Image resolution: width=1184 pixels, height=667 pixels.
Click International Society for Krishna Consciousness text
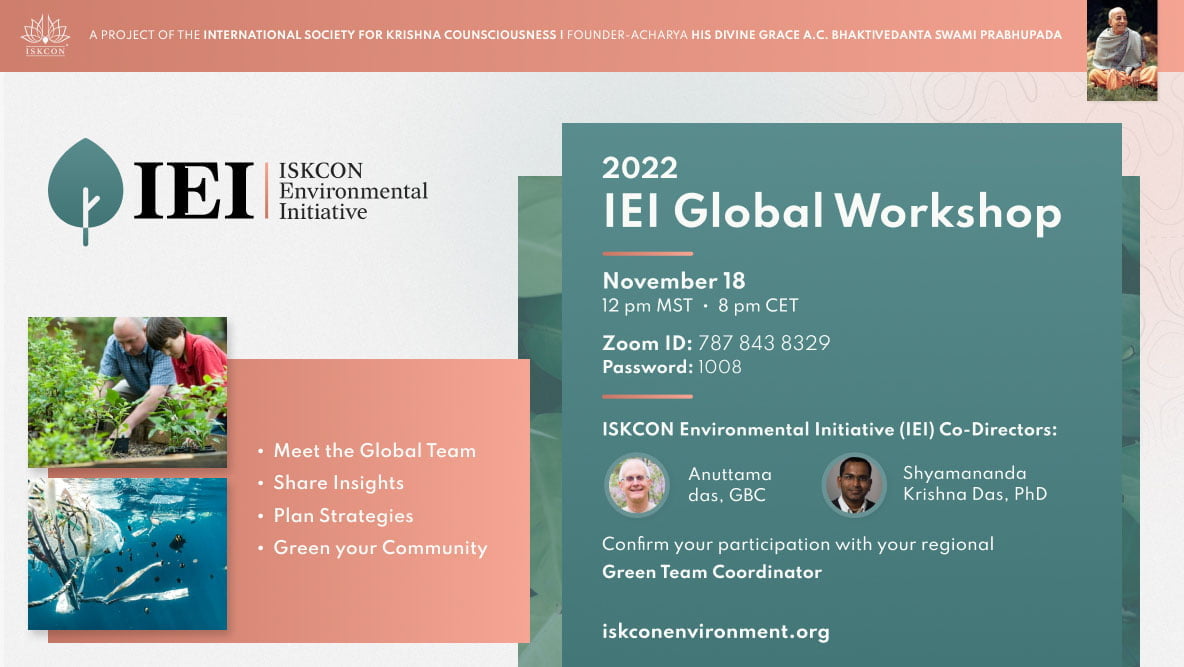tap(380, 35)
